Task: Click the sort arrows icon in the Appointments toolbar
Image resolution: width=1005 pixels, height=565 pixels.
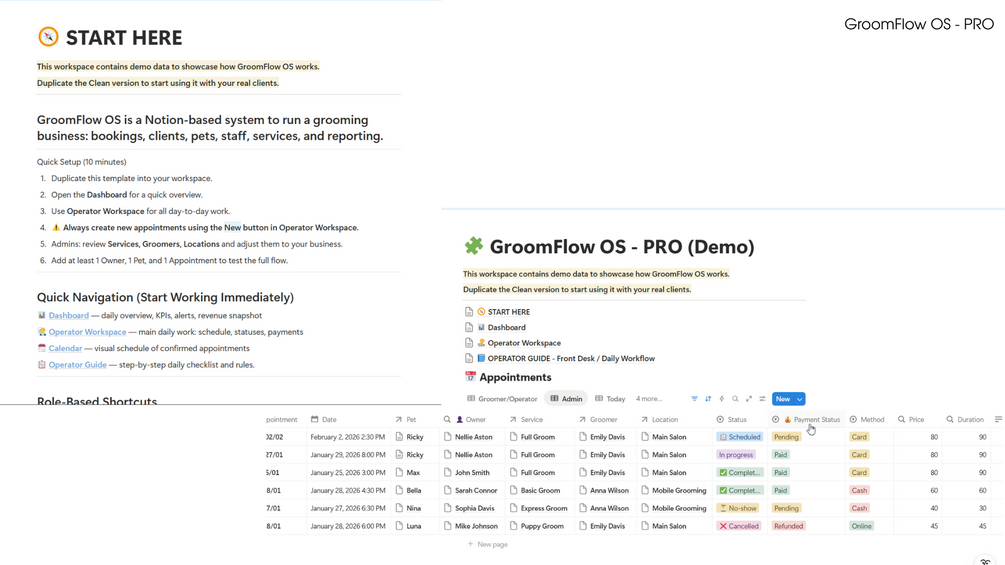Action: click(708, 399)
